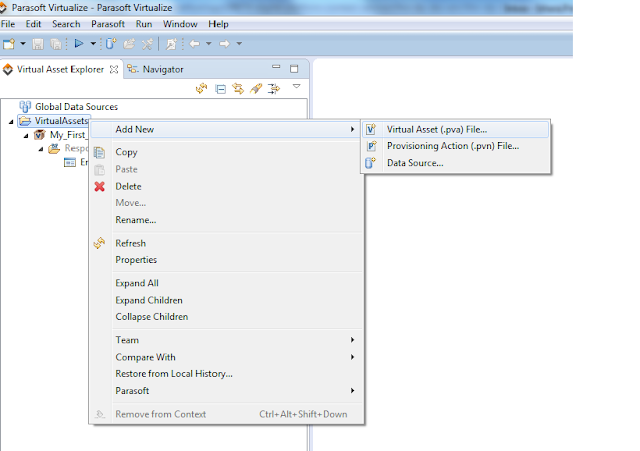This screenshot has height=451, width=640.
Task: Open the Window menu
Action: 180,24
